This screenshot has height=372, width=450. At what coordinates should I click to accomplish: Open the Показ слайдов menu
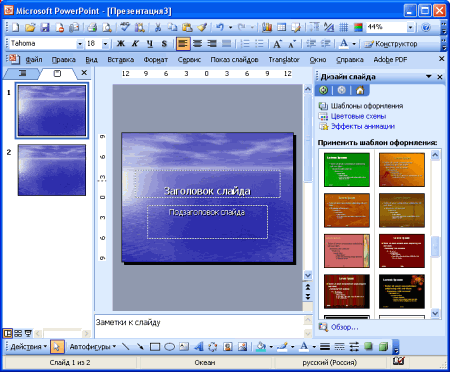pyautogui.click(x=234, y=60)
